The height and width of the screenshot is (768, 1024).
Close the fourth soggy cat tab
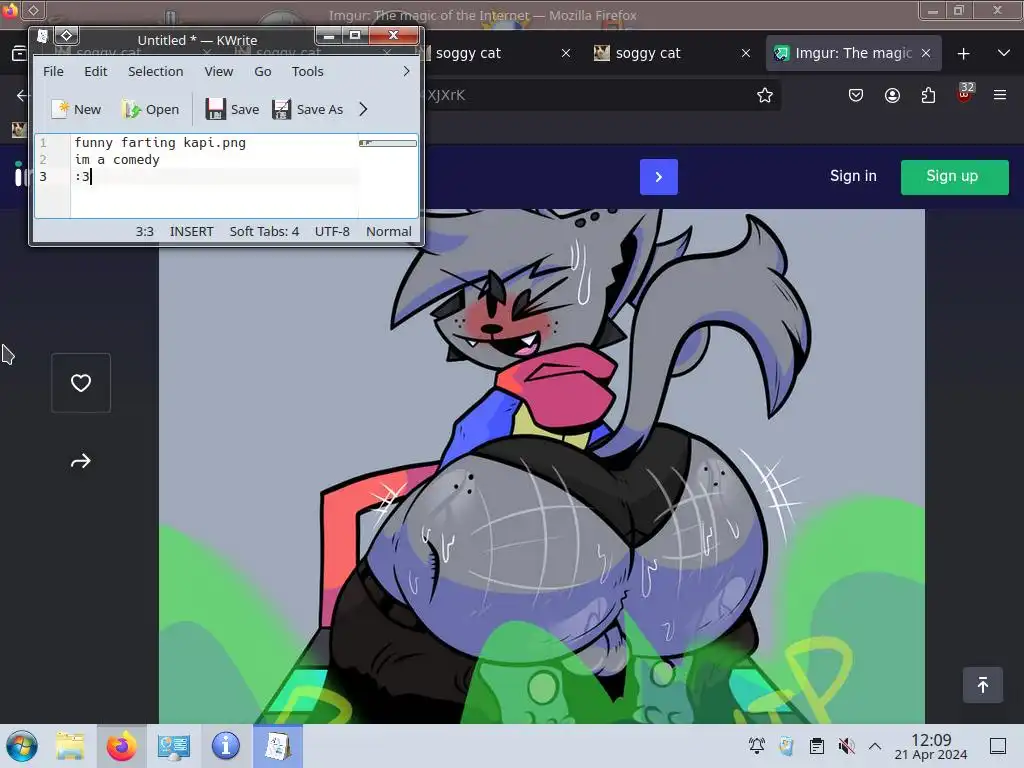click(746, 53)
